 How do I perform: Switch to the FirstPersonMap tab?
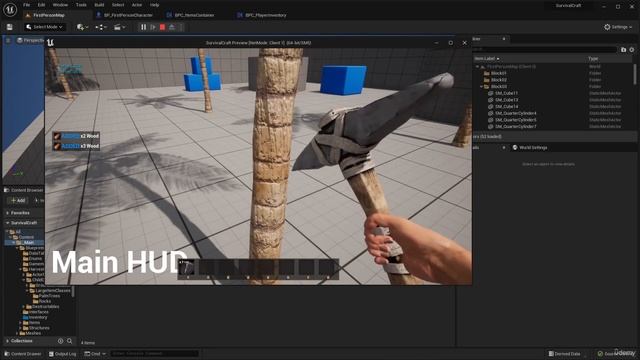pyautogui.click(x=49, y=15)
